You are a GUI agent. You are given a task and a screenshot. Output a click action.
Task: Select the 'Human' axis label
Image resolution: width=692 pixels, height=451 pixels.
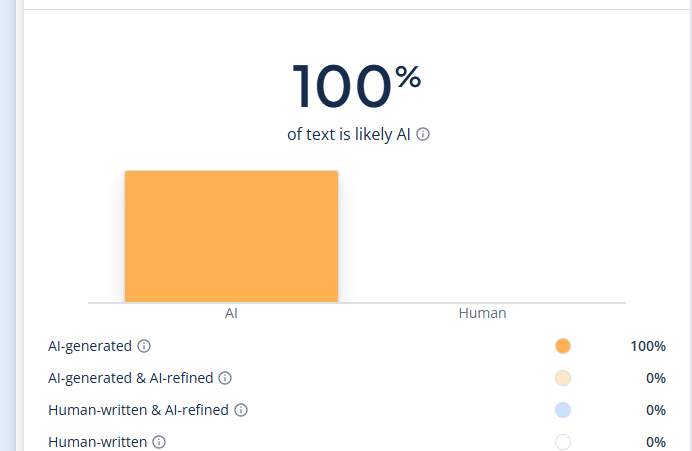[x=482, y=313]
